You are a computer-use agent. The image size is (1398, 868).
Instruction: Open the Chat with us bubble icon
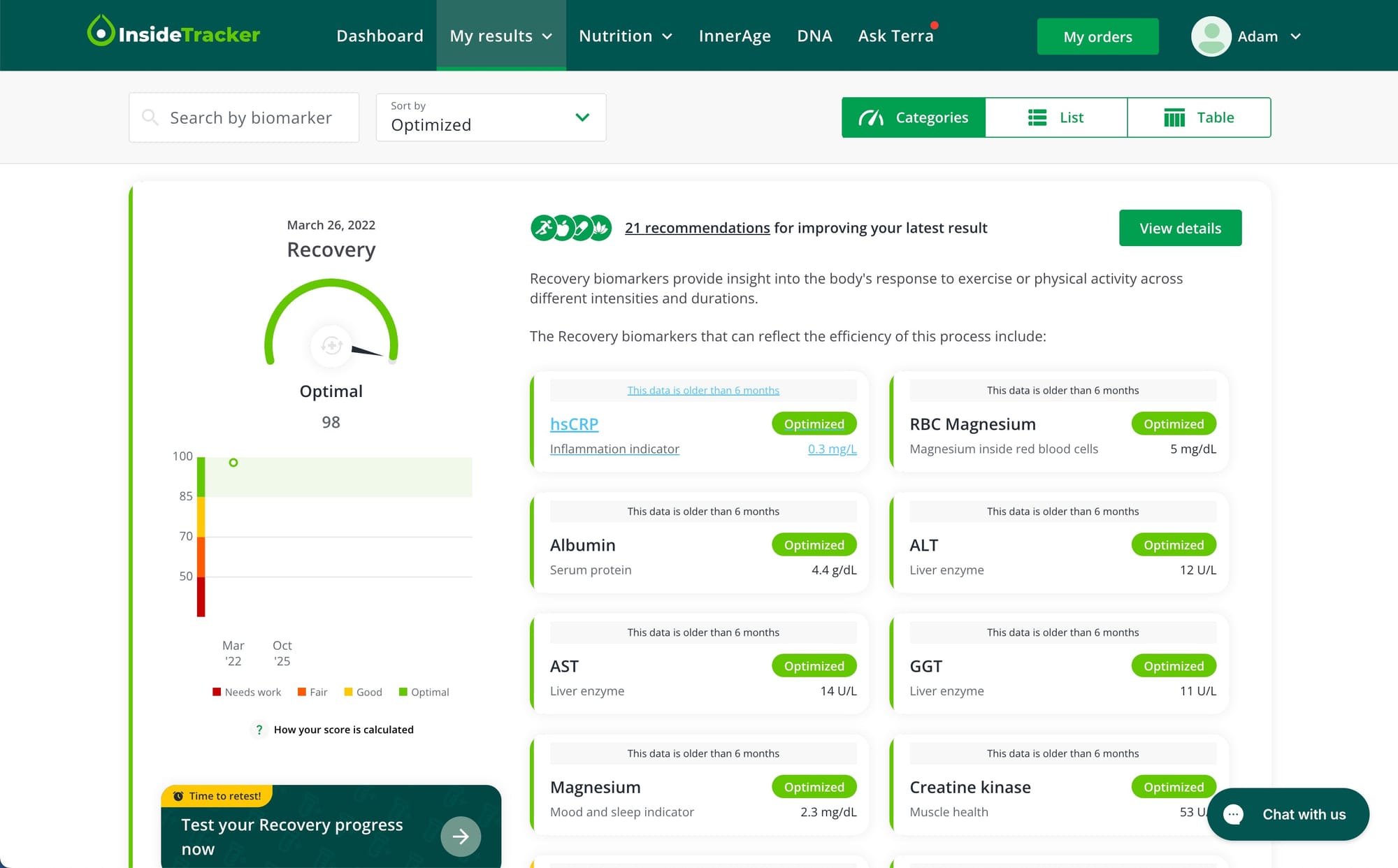coord(1234,815)
